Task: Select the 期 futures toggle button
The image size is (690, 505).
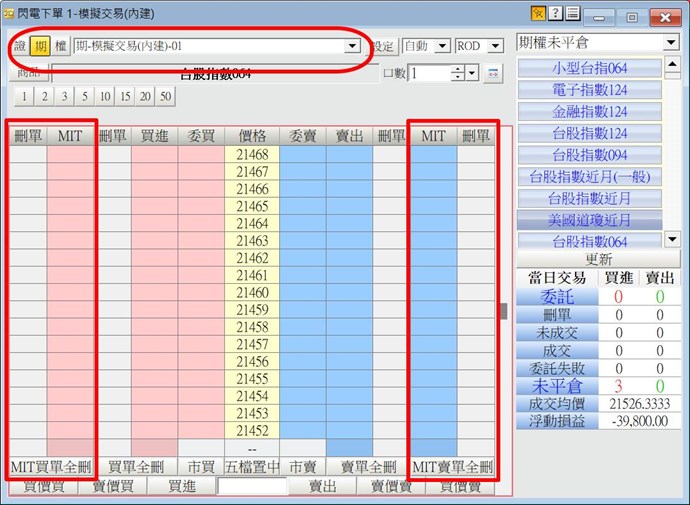Action: (x=40, y=47)
